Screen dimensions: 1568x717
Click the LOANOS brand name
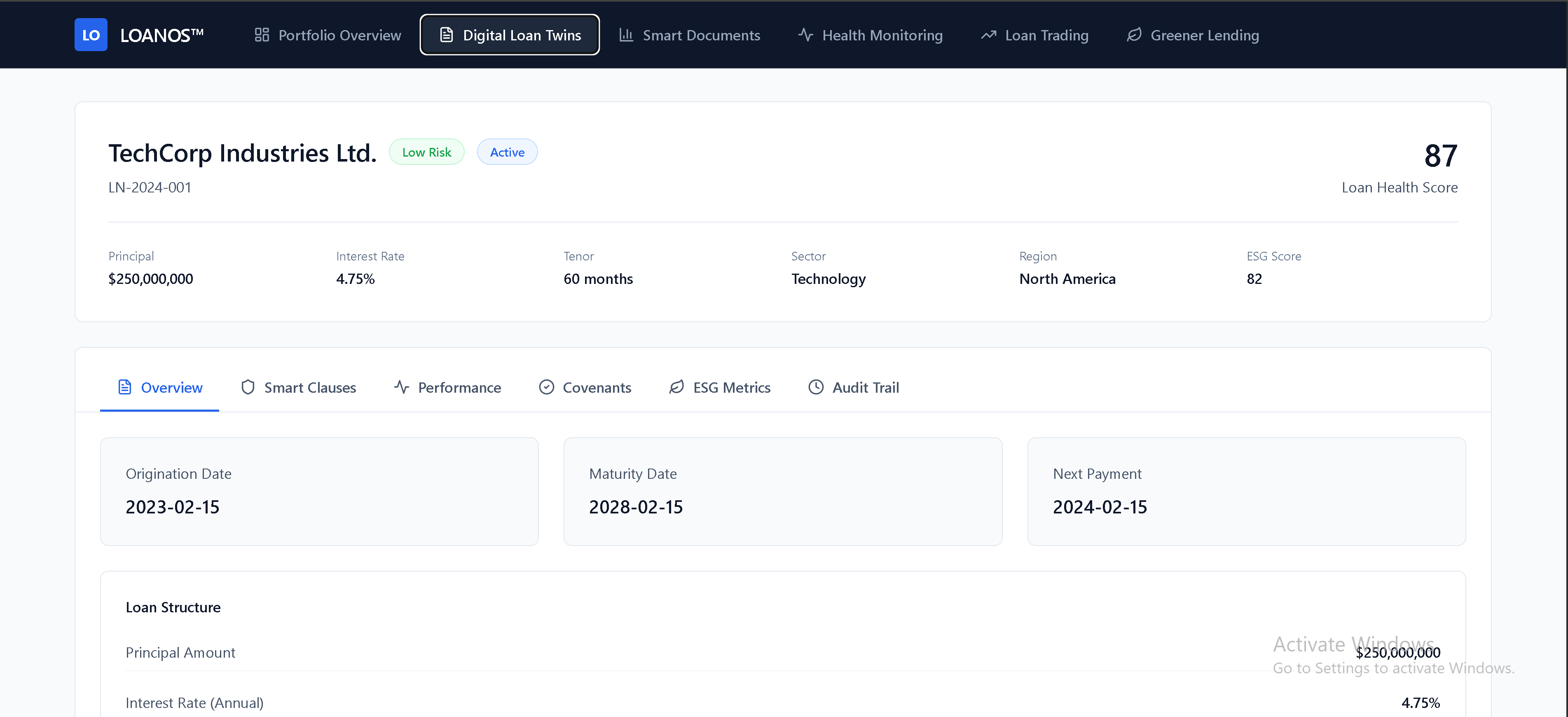coord(161,35)
